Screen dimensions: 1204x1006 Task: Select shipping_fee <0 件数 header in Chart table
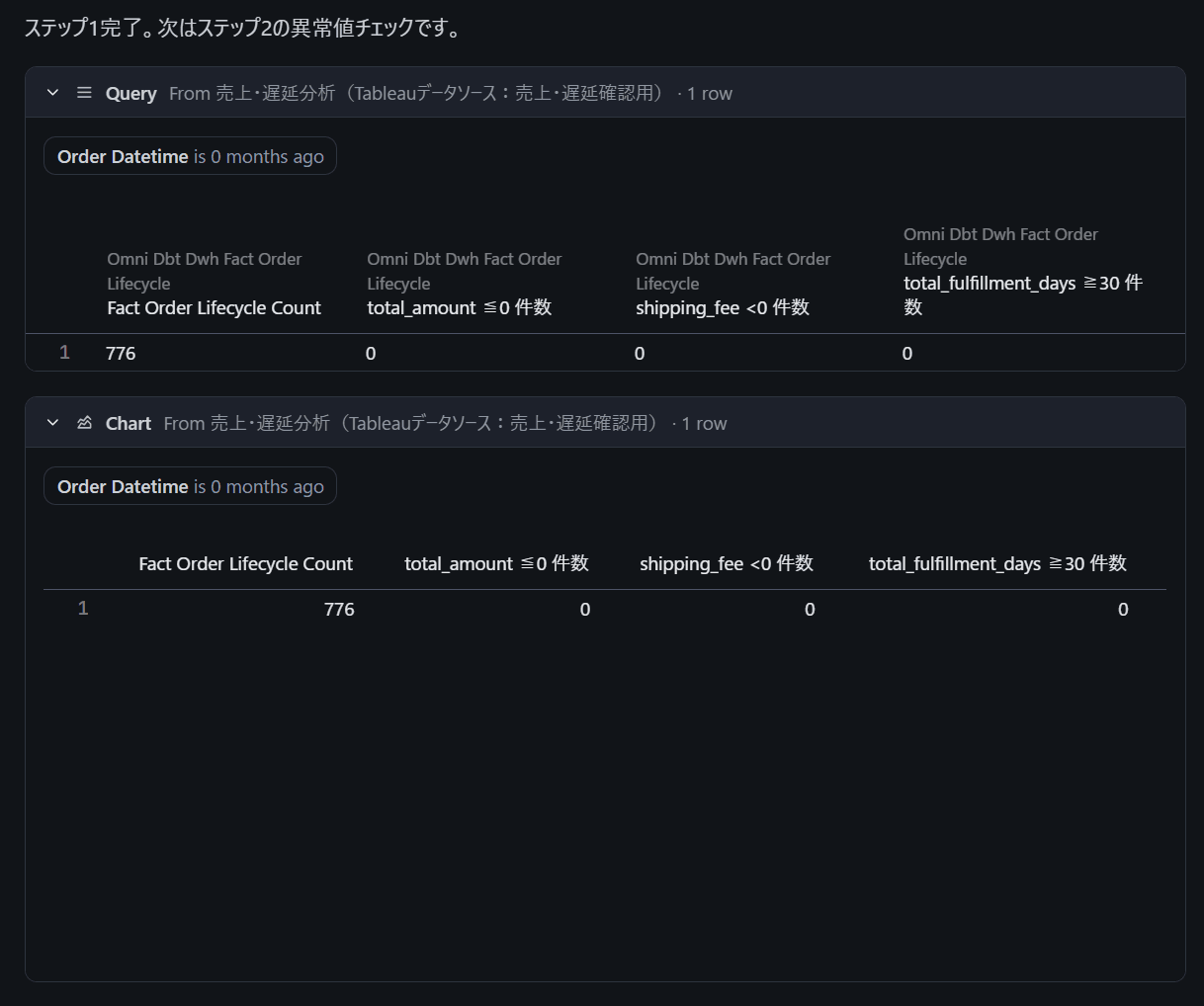[726, 564]
